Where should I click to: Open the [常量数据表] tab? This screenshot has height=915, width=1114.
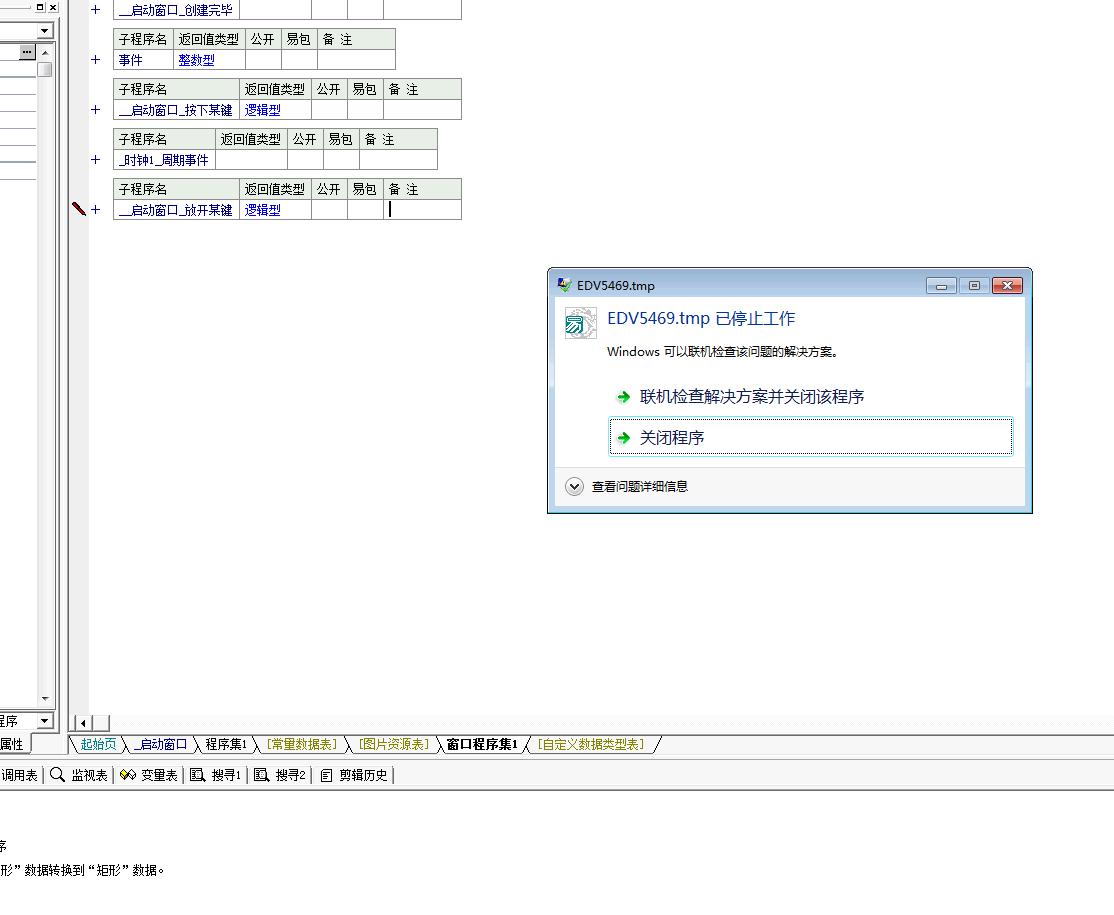pos(302,745)
